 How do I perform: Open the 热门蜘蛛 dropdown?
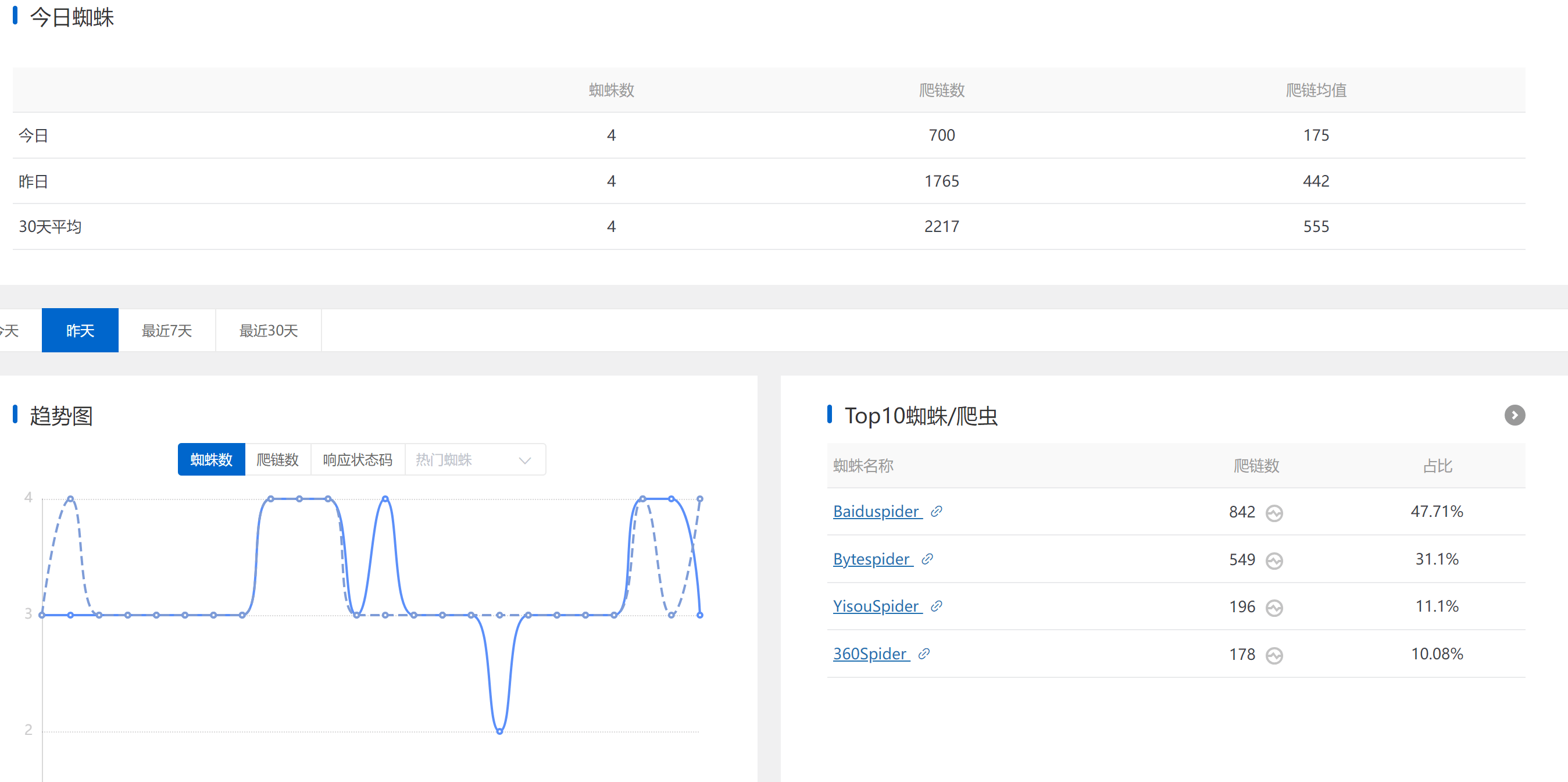(475, 459)
